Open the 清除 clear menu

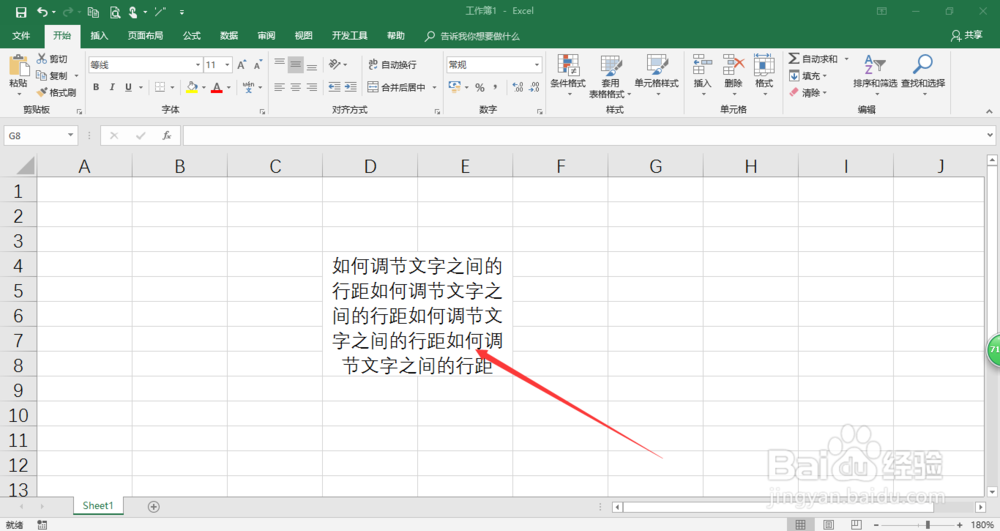tap(807, 92)
